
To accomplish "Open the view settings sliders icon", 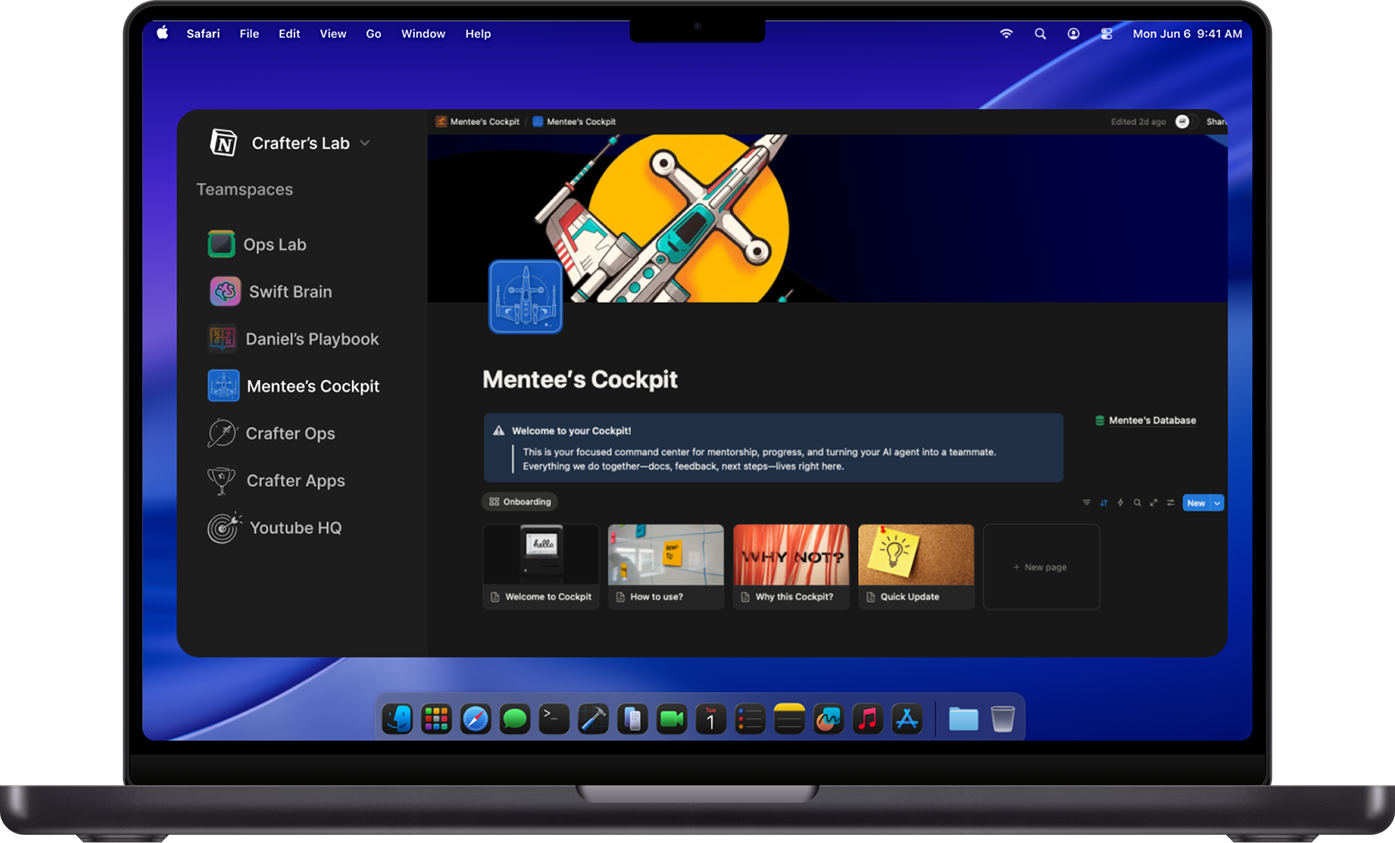I will click(1170, 503).
